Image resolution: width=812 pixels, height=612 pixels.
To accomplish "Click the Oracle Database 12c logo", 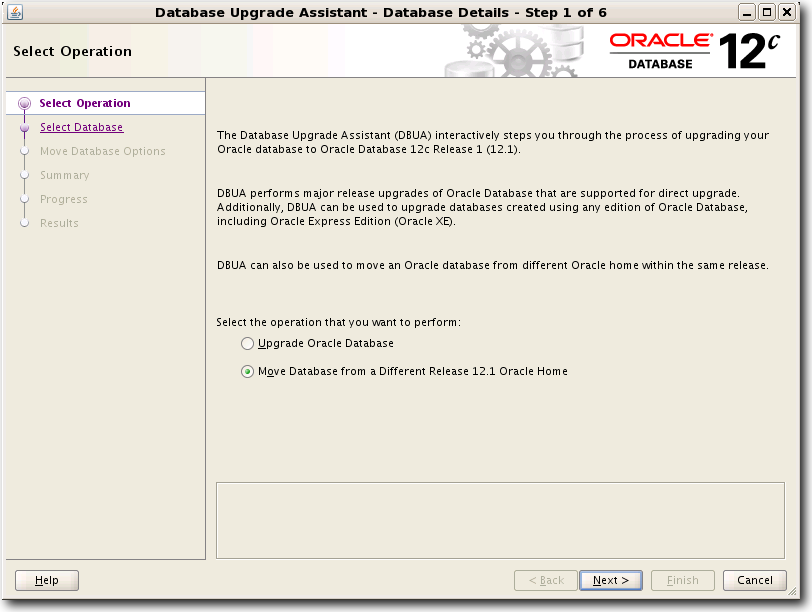I will (694, 51).
